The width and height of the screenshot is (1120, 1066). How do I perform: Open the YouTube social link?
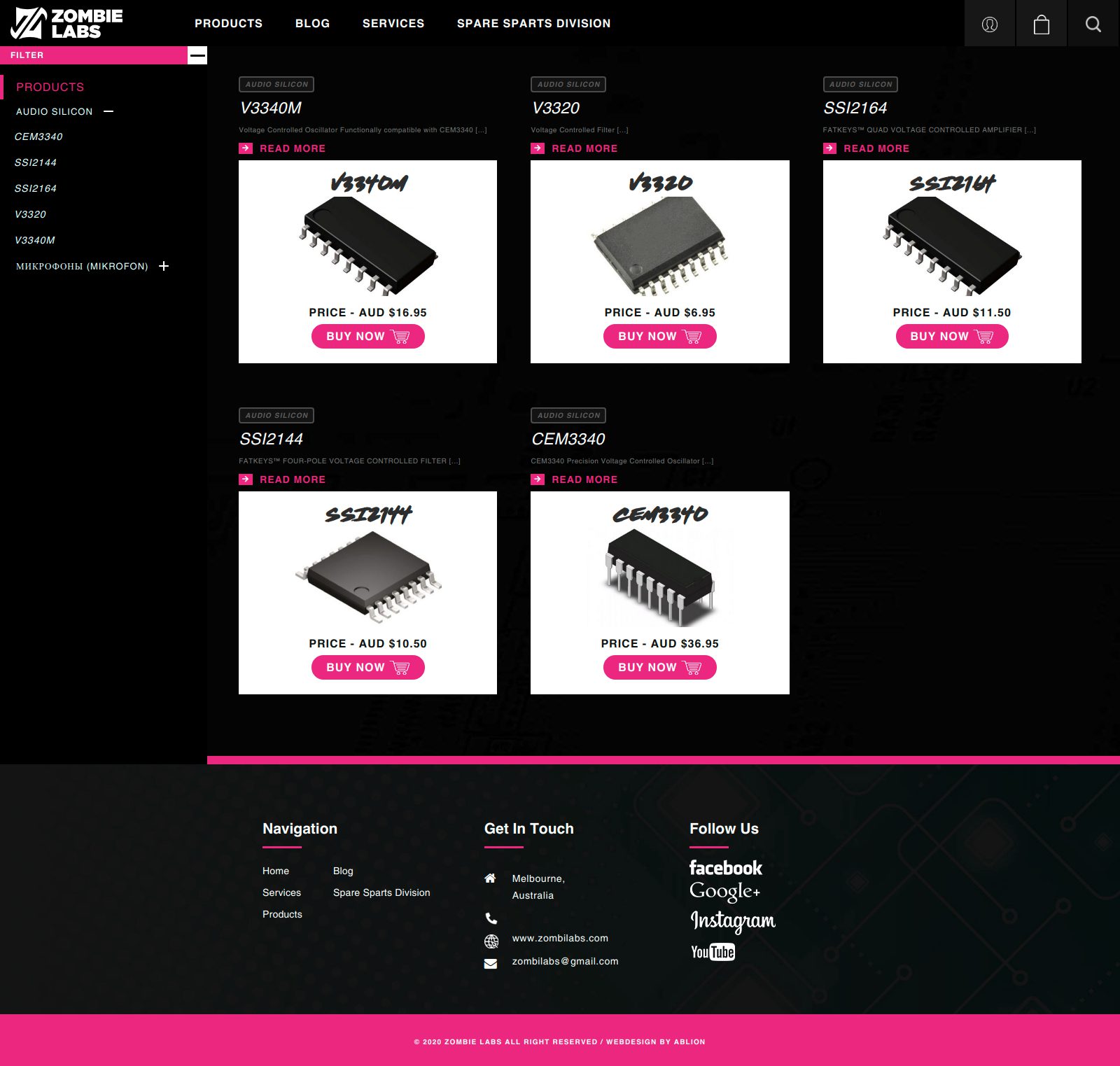(x=713, y=952)
